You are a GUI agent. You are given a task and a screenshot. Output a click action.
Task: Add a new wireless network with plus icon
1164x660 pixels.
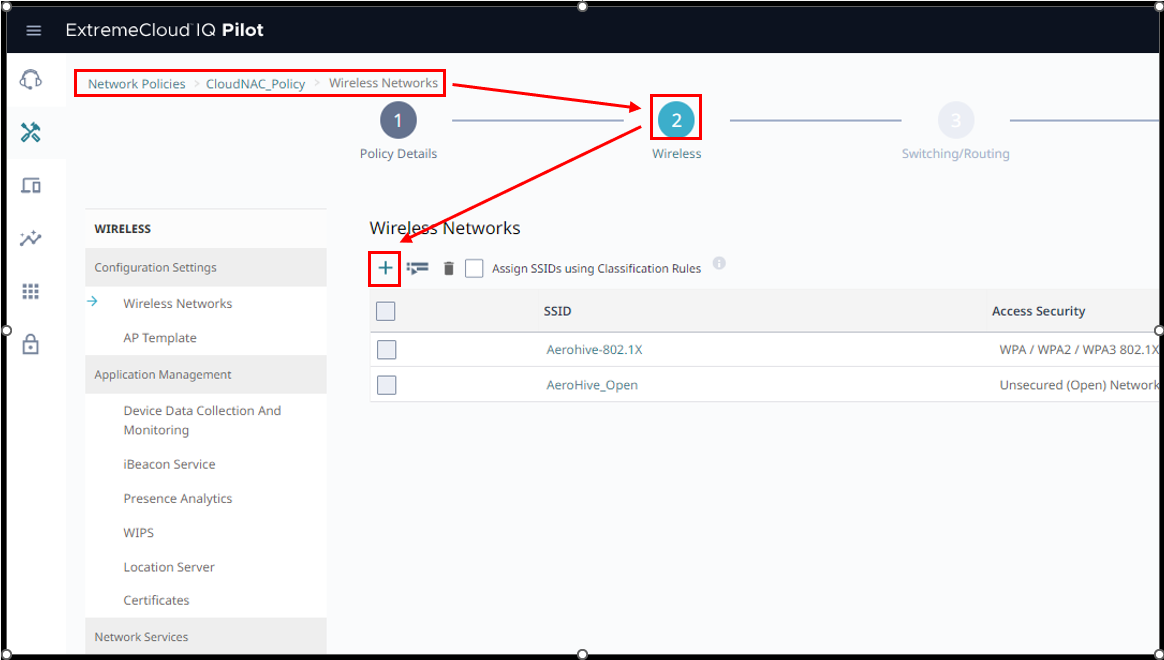point(385,268)
